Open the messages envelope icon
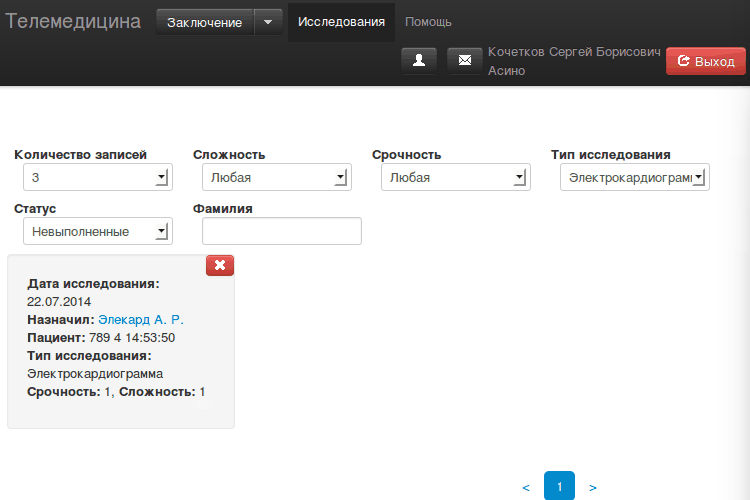Screen dimensions: 750x500 pos(464,61)
